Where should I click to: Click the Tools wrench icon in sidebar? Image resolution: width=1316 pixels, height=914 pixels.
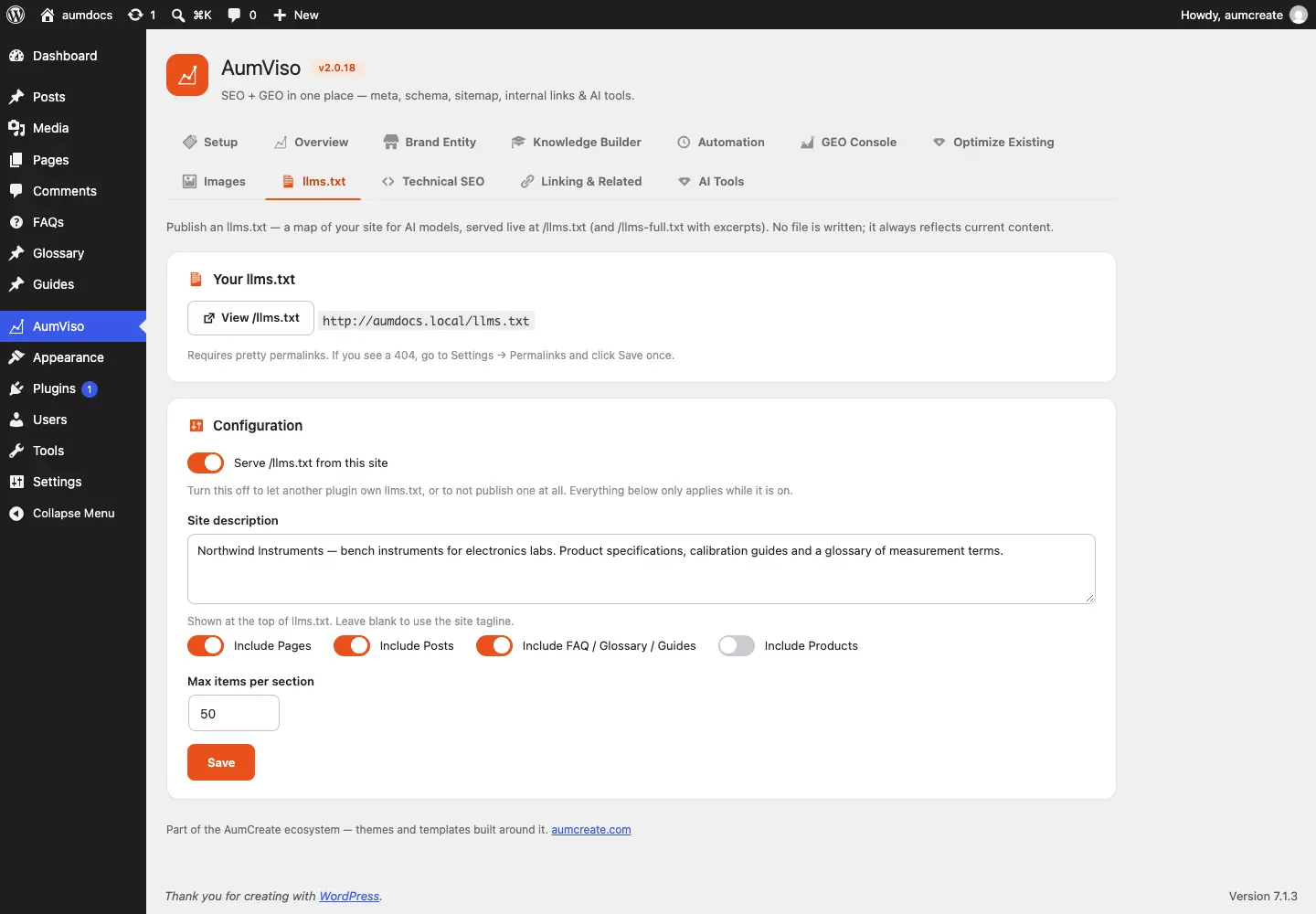coord(16,451)
